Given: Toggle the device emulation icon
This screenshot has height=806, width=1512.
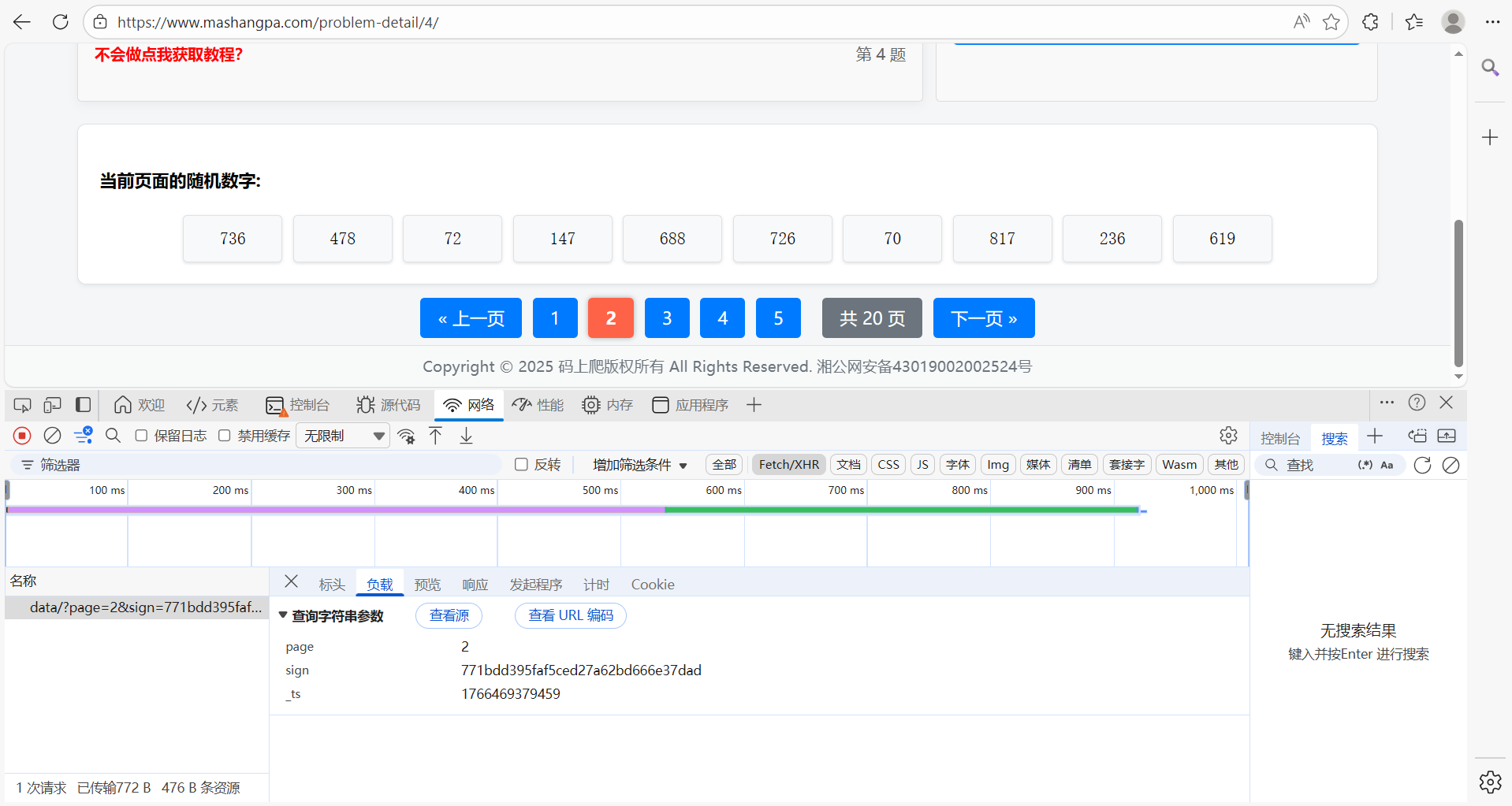Looking at the screenshot, I should click(52, 404).
